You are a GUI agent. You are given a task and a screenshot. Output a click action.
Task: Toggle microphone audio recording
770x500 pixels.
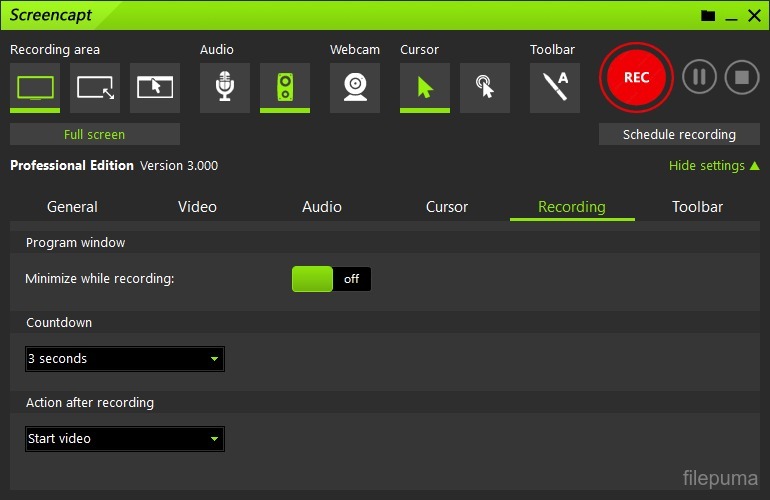pos(225,87)
